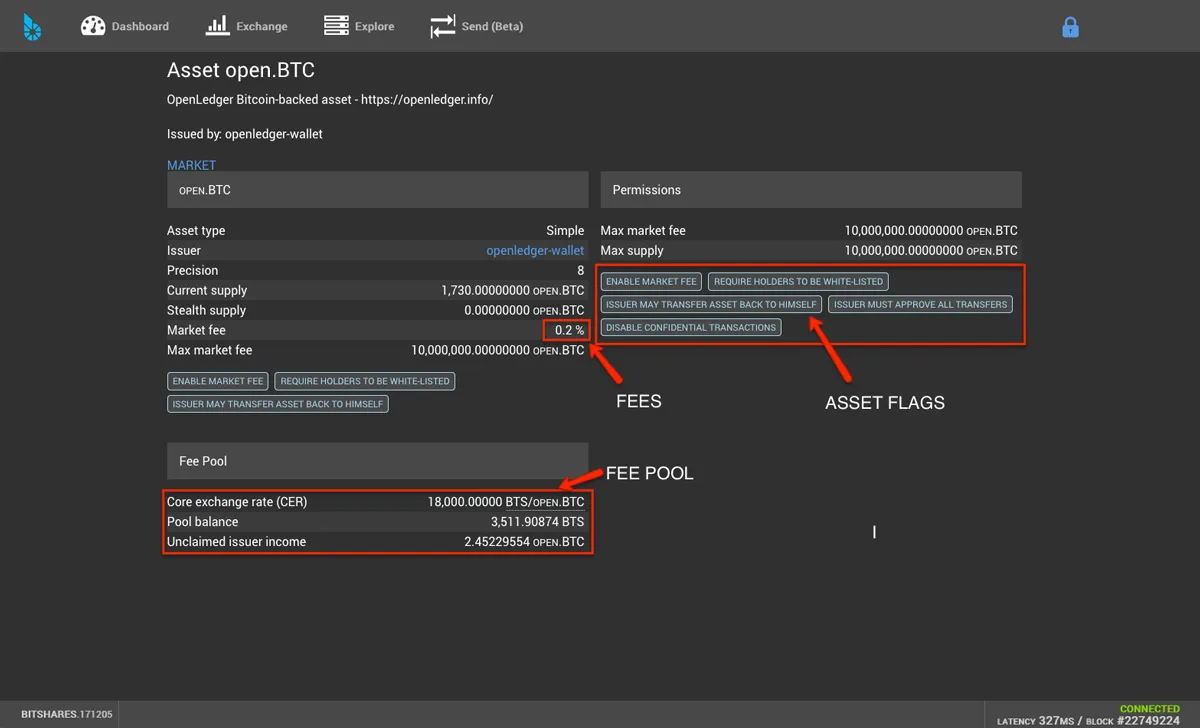Click the Permissions panel header
1200x728 pixels.
pyautogui.click(x=811, y=190)
